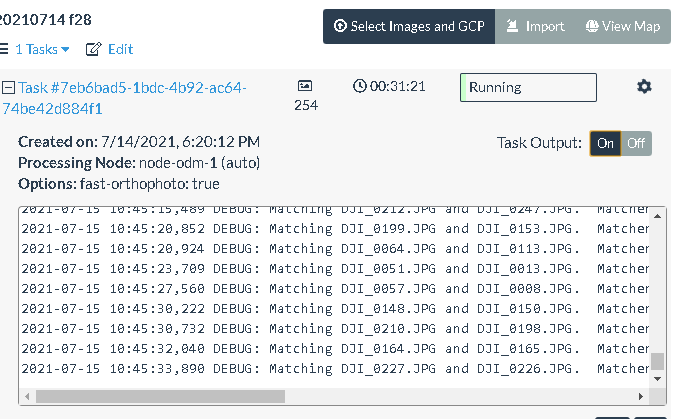
Task: Click the Running progress bar
Action: pos(528,87)
